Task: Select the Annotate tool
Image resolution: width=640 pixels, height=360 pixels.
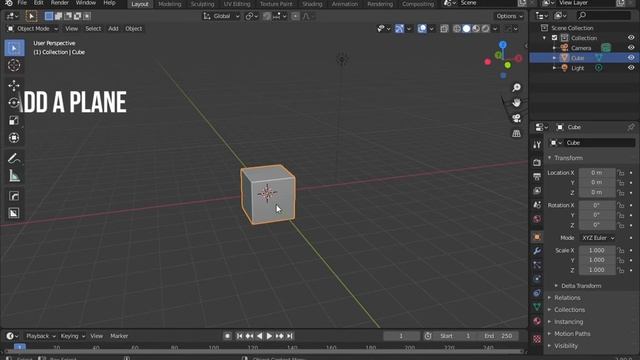Action: click(x=14, y=158)
